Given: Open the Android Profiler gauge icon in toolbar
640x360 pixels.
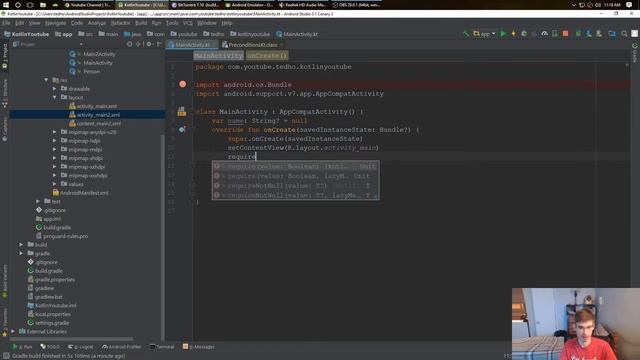Looking at the screenshot, I should (544, 34).
